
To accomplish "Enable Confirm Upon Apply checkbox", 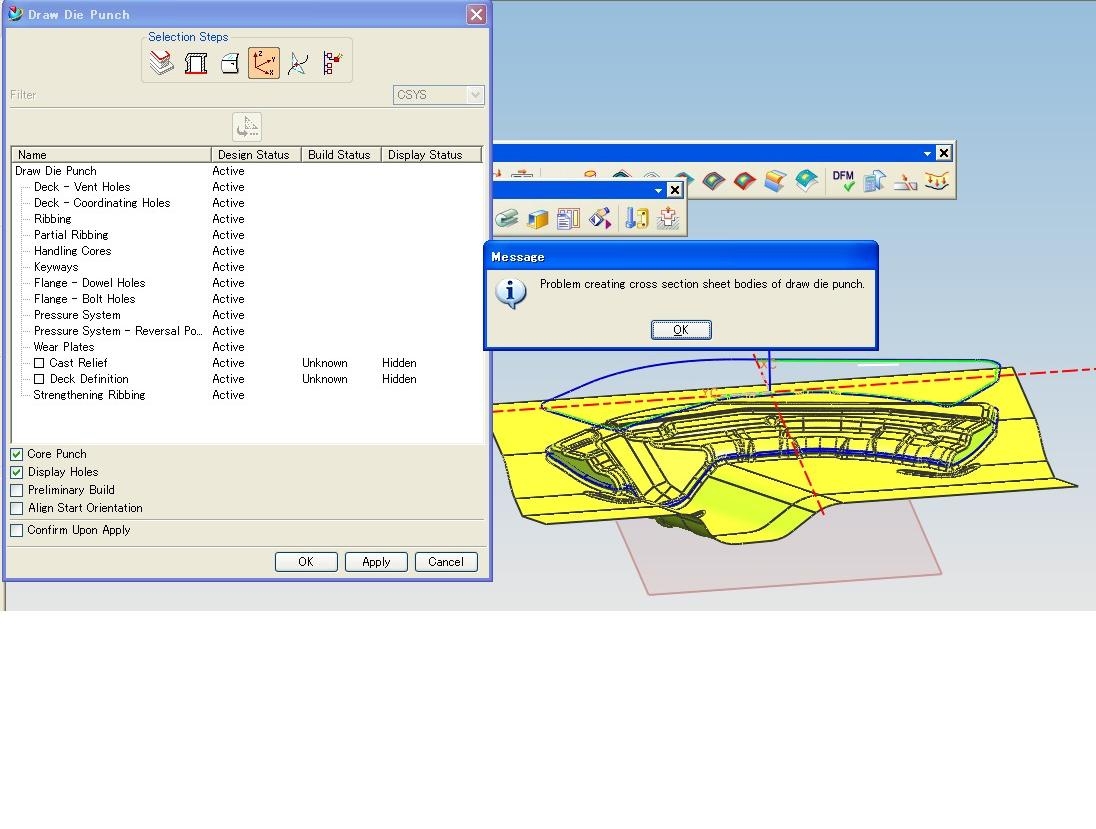I will tap(17, 531).
